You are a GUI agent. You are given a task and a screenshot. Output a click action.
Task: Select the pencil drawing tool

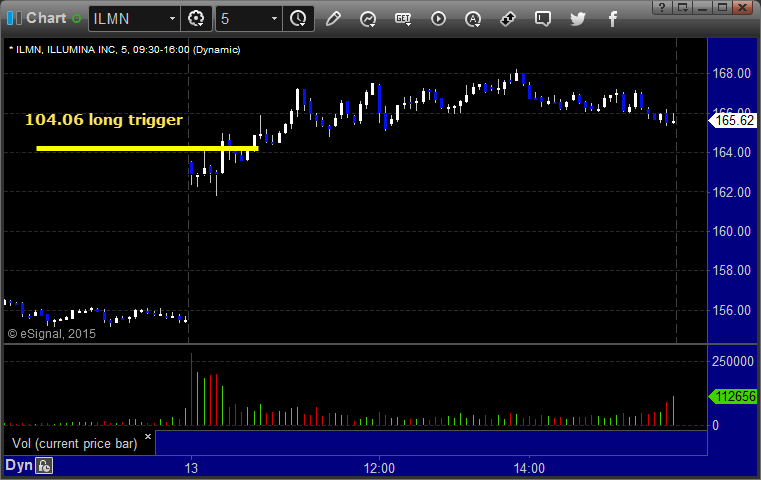click(x=333, y=19)
